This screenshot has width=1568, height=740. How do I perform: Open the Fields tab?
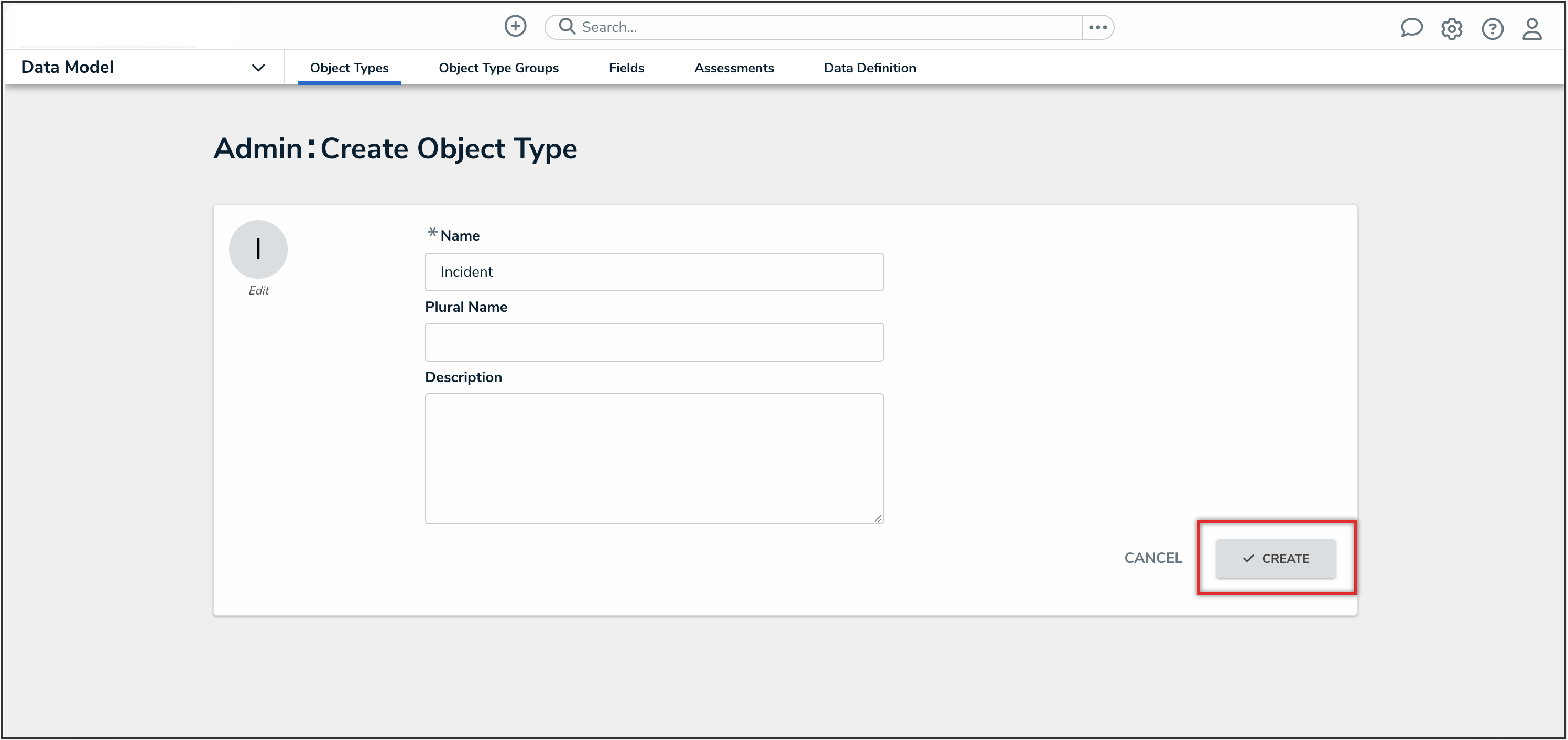click(626, 68)
